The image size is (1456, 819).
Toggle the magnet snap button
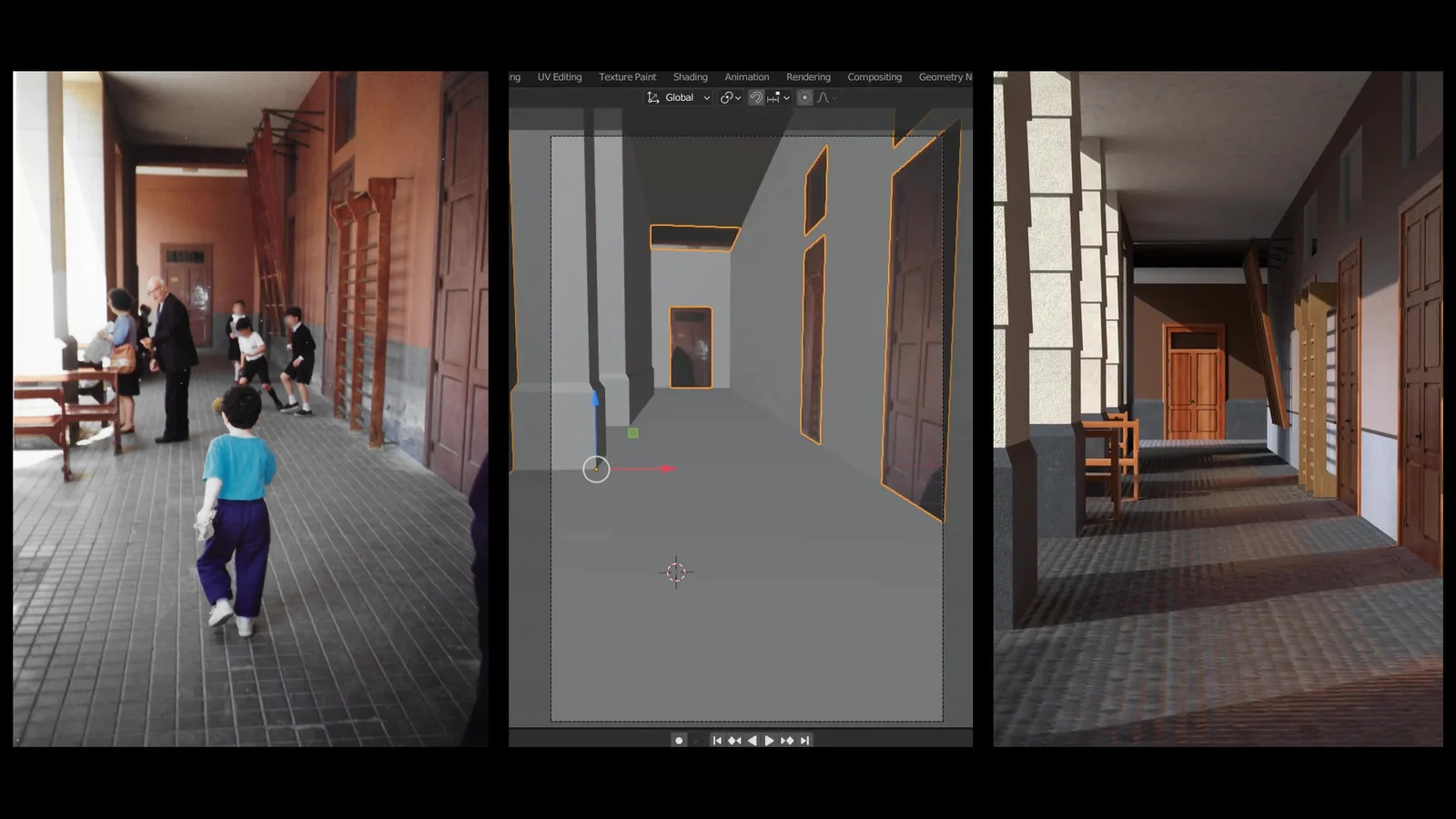[x=756, y=97]
